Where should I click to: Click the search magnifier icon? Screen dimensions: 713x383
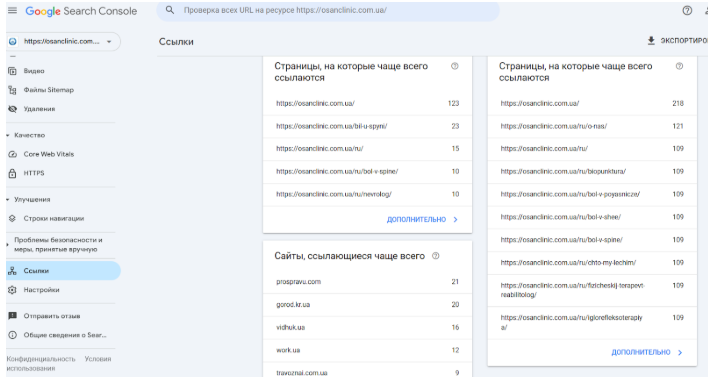[170, 10]
